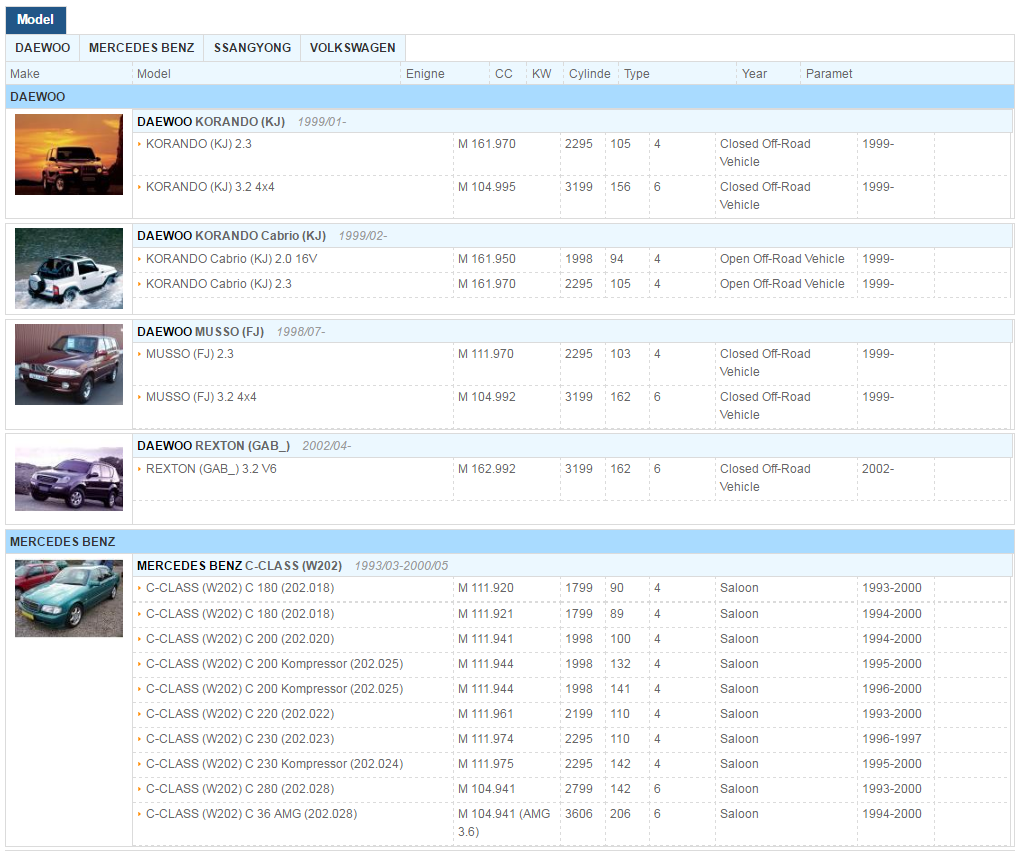Viewport: 1023px width, 851px height.
Task: Open C-CLASS C 220 (202.022) model
Action: pos(240,714)
